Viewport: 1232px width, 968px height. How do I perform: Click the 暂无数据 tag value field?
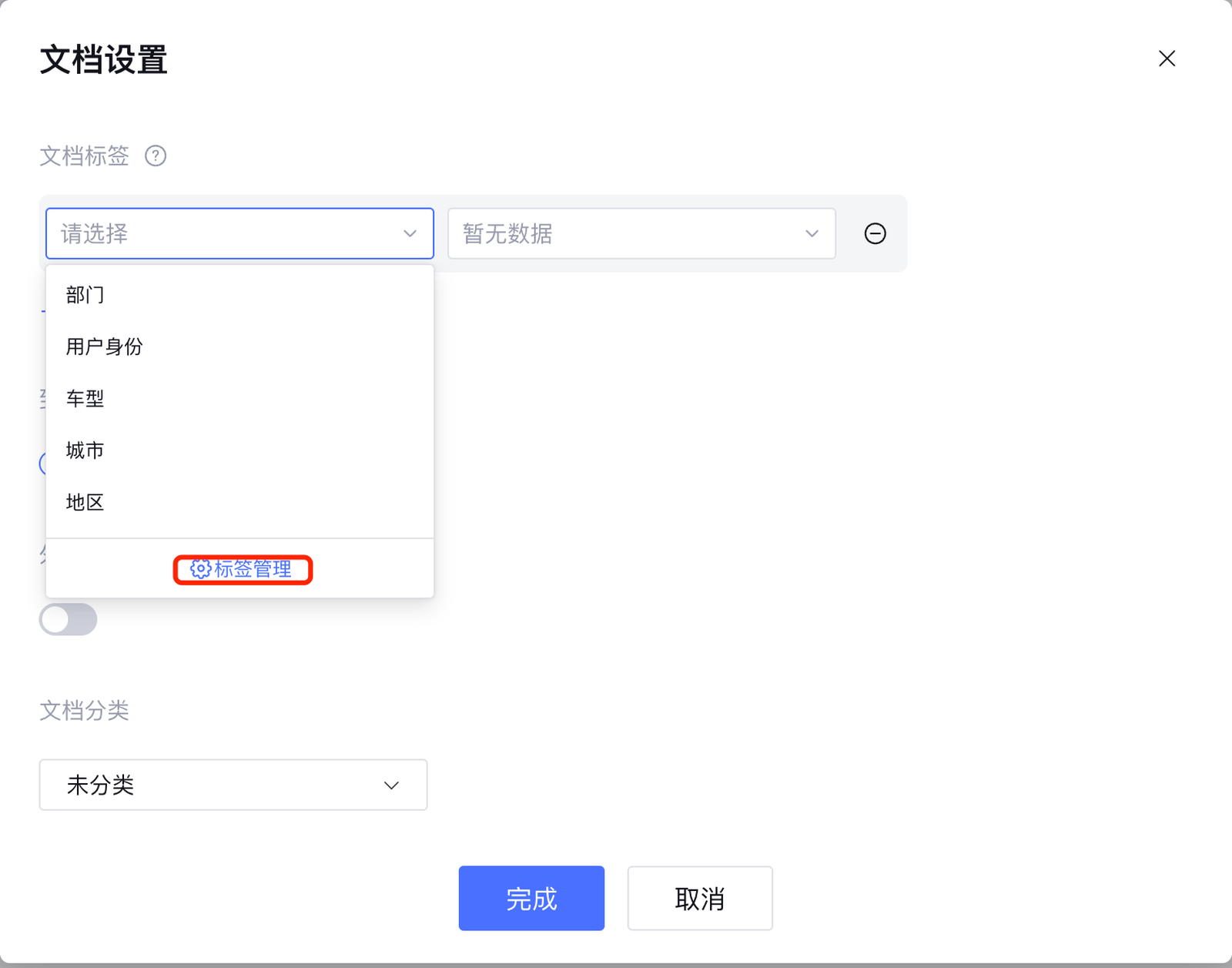tap(624, 233)
